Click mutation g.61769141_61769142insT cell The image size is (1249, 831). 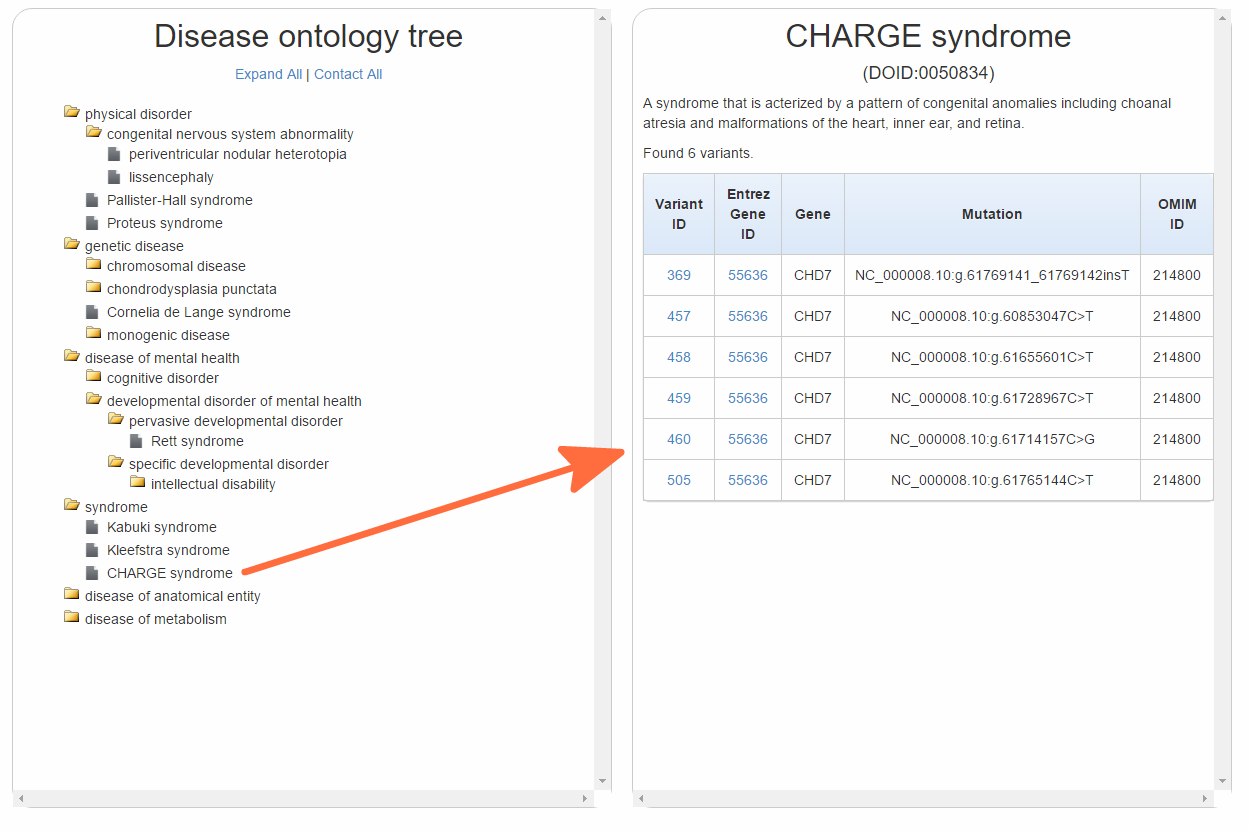[x=992, y=275]
